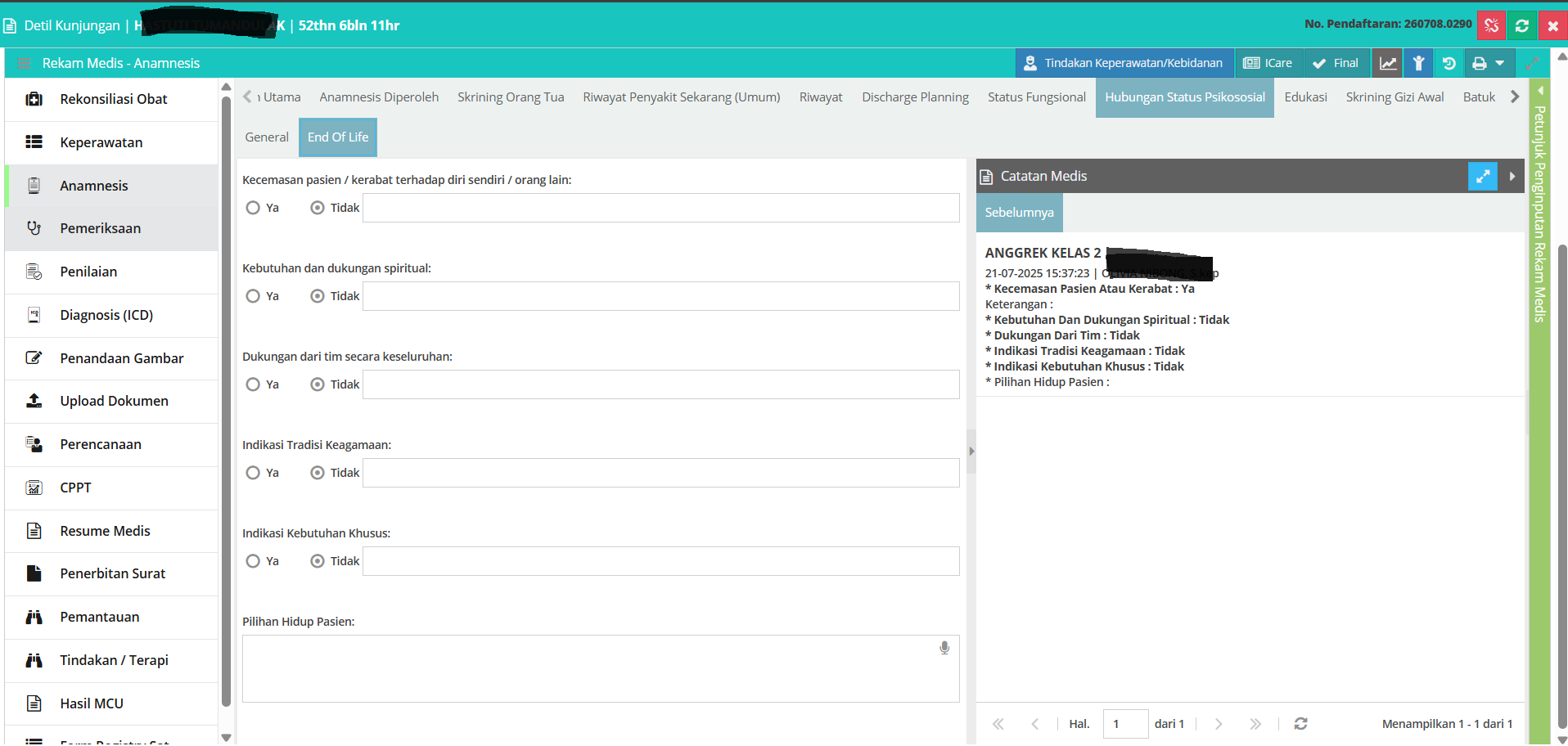Open Pemeriksaan stethoscope item
The image size is (1568, 746).
(x=112, y=228)
